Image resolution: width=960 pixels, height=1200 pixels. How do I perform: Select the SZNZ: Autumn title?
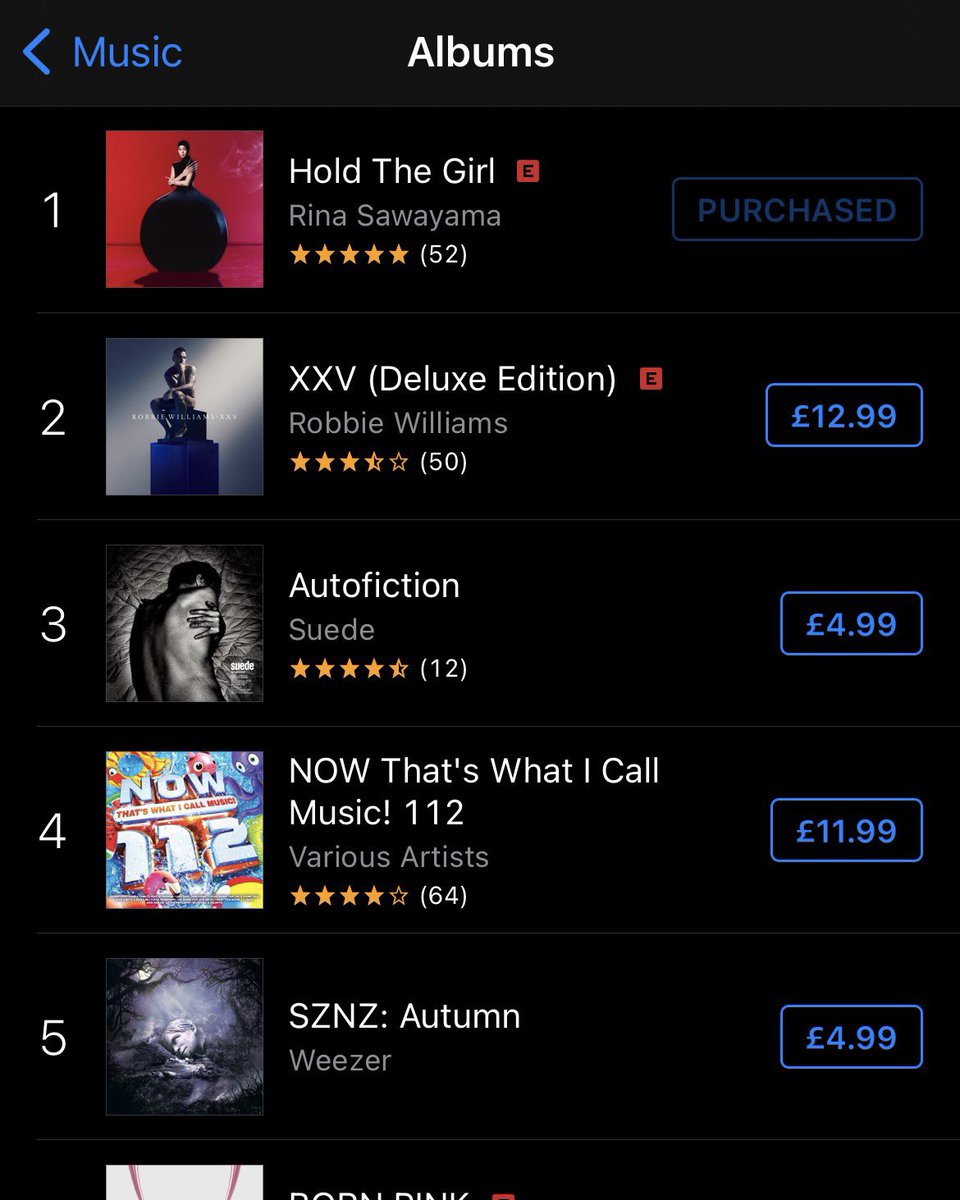405,1016
